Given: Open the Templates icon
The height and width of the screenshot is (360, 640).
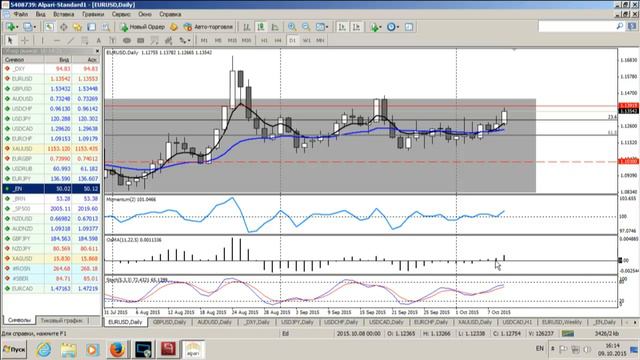Looking at the screenshot, I should [x=409, y=27].
